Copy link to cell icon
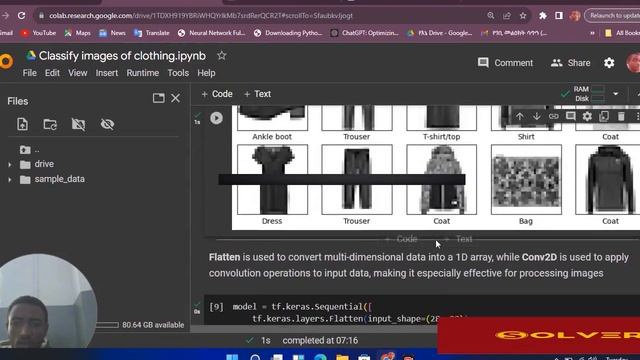 (553, 116)
